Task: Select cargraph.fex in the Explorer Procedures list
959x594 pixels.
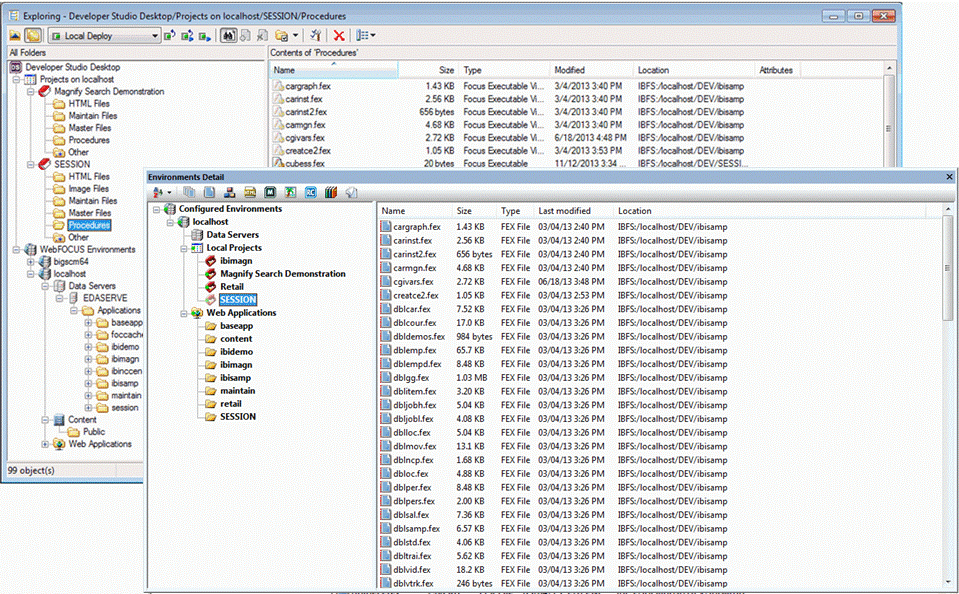Action: (x=308, y=86)
